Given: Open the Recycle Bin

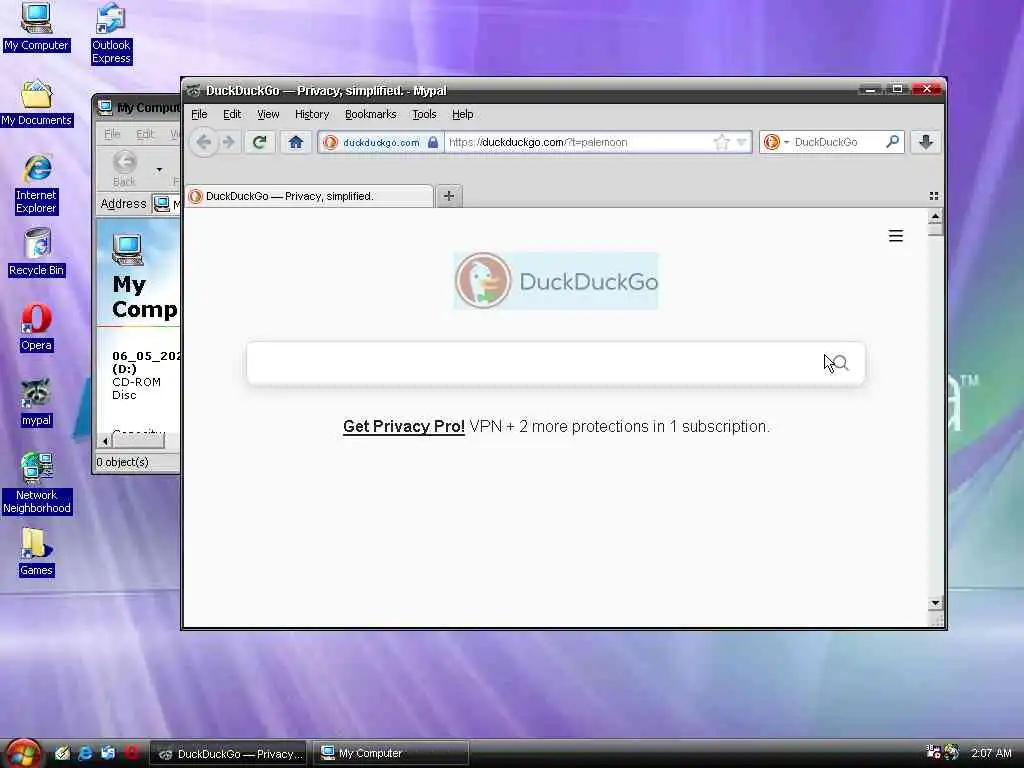Looking at the screenshot, I should click(x=37, y=253).
